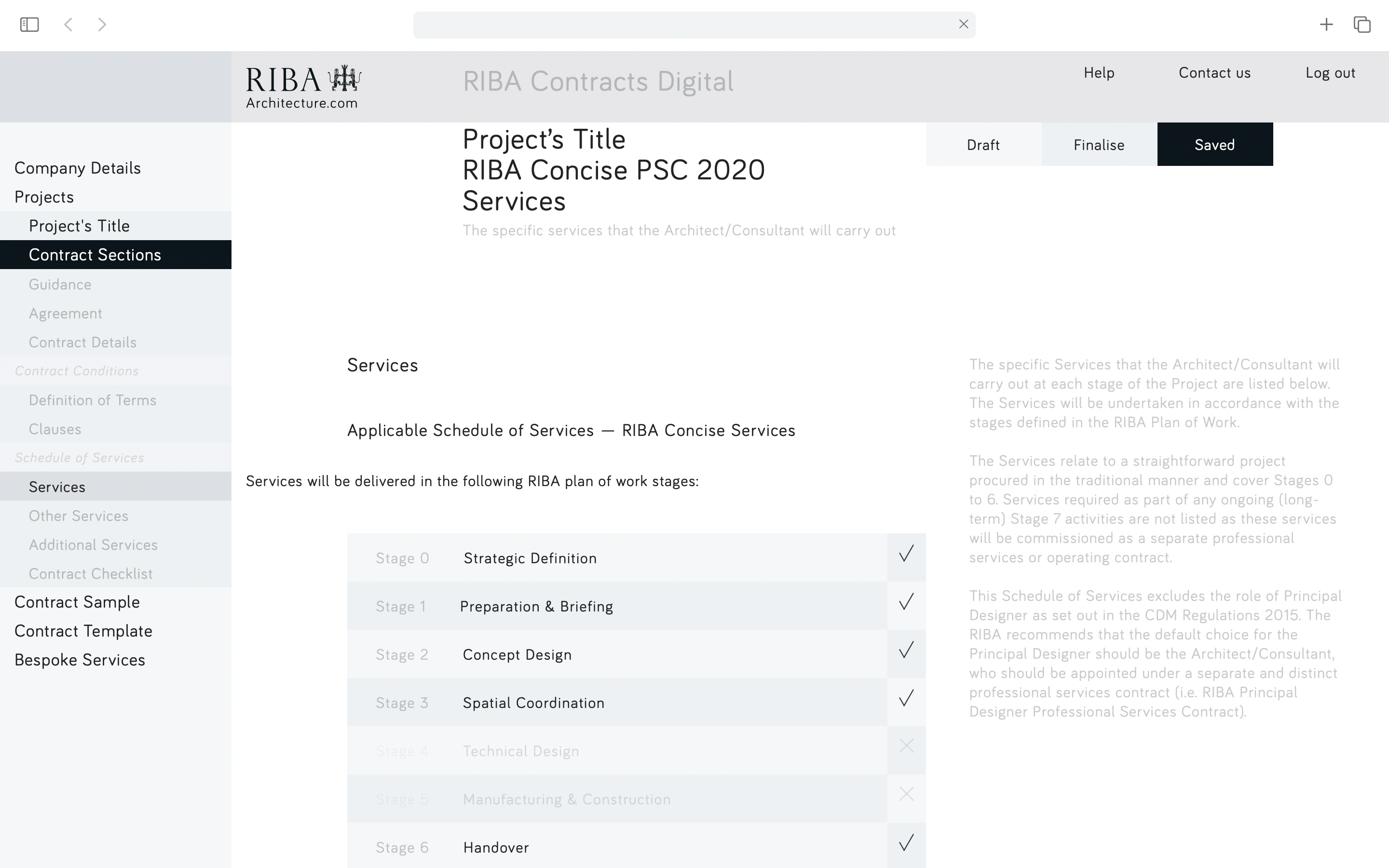Click the Preparation & Briefing stage label
This screenshot has width=1389, height=868.
[536, 607]
